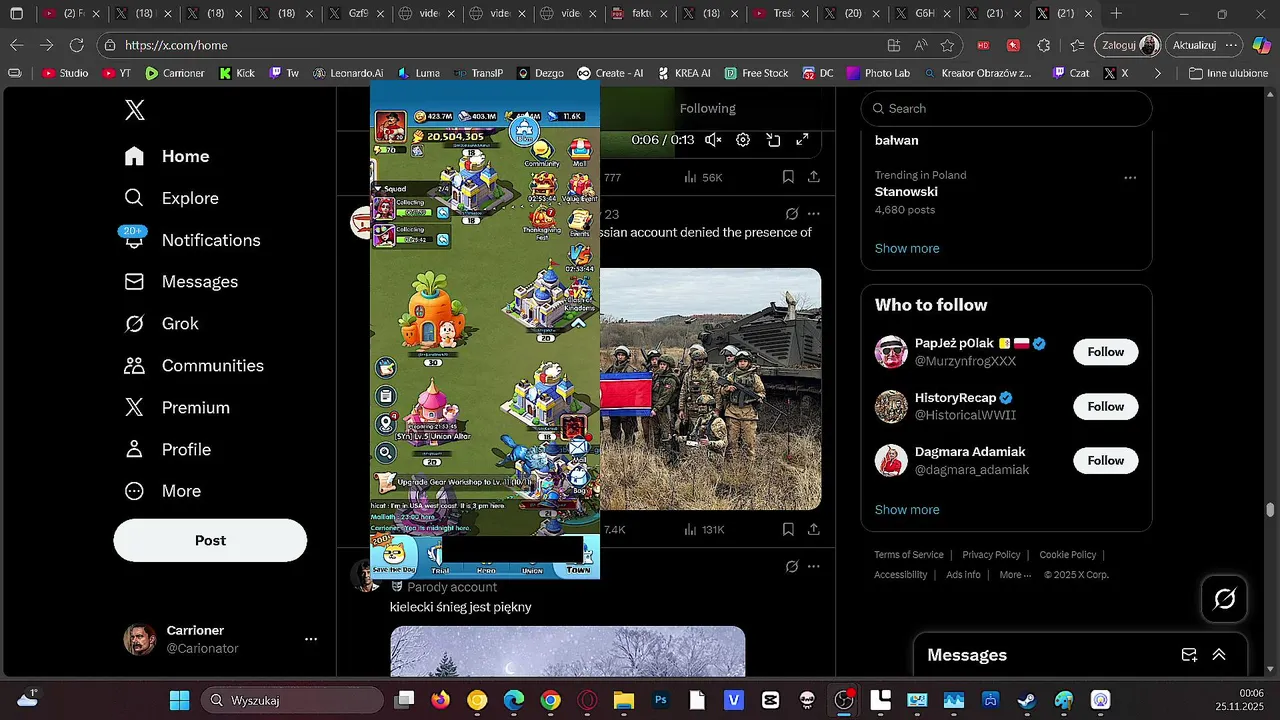Open Terms of Service link
Viewport: 1280px width, 720px height.
coord(909,555)
